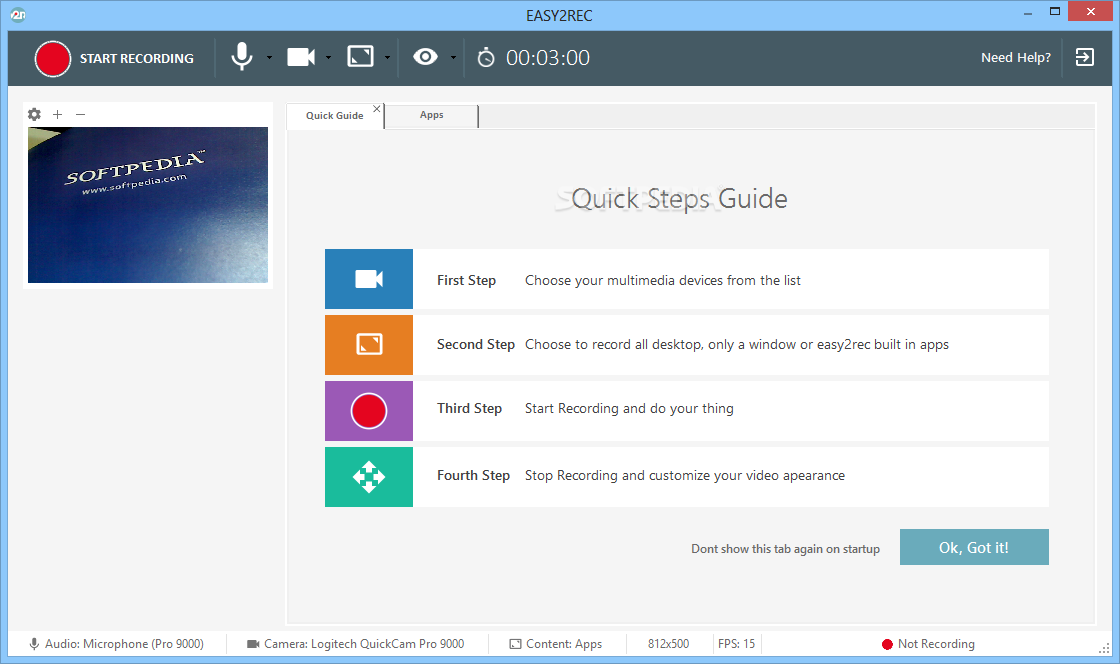Toggle the eye preview icon
Screen dimensions: 1120x664
(x=426, y=56)
